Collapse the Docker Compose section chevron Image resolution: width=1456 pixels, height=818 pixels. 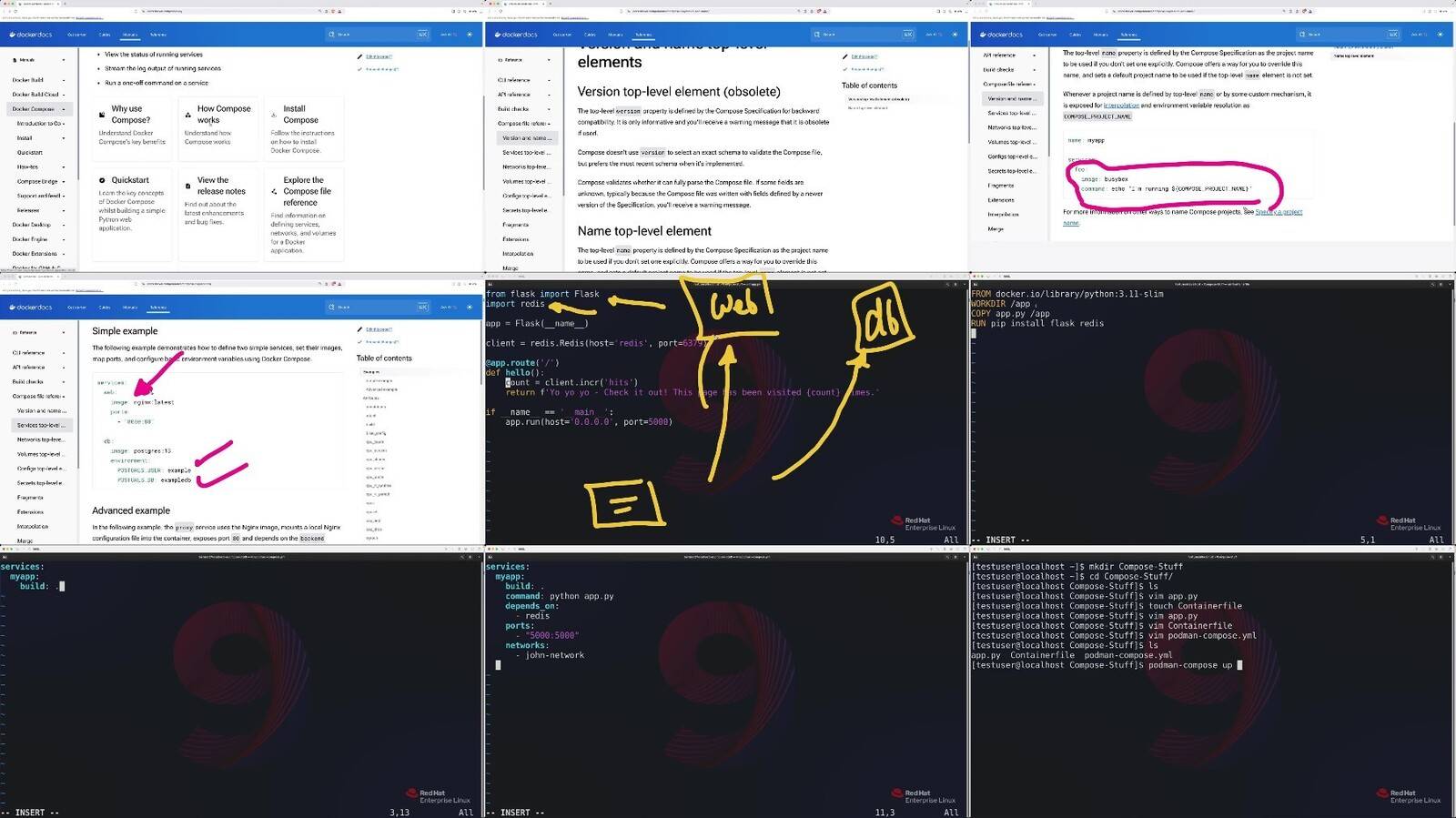64,109
